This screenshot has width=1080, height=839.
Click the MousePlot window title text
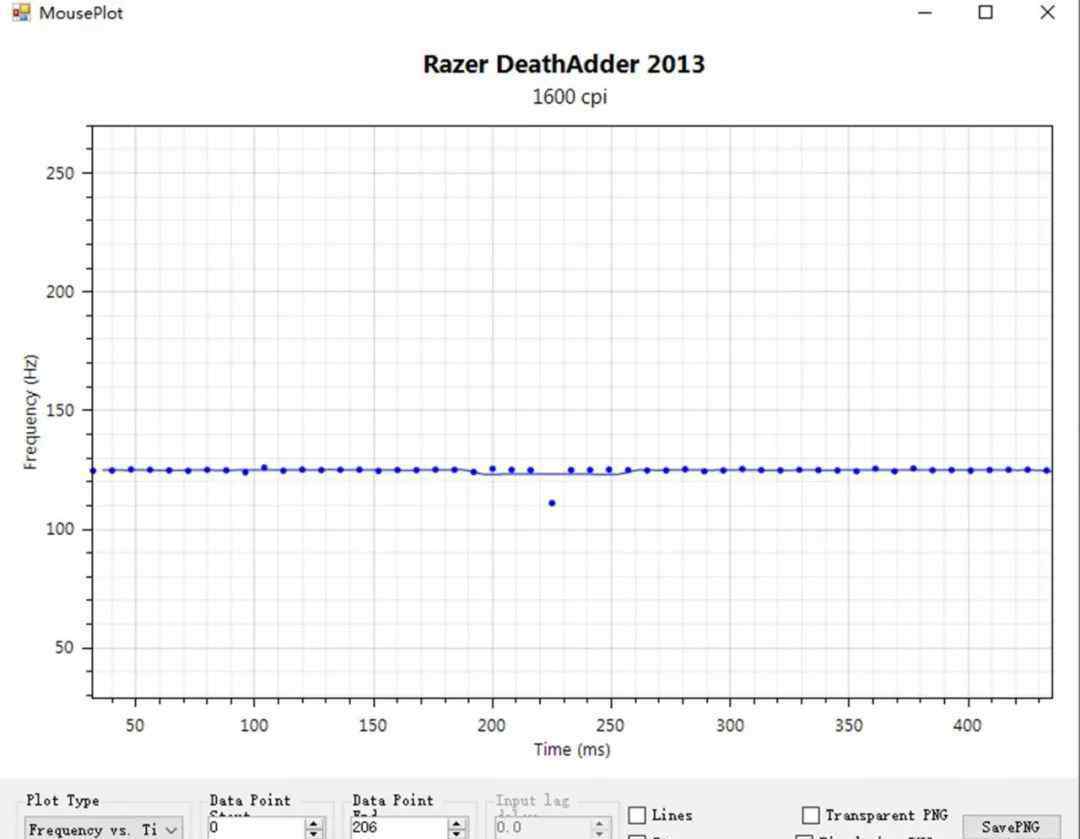point(81,13)
